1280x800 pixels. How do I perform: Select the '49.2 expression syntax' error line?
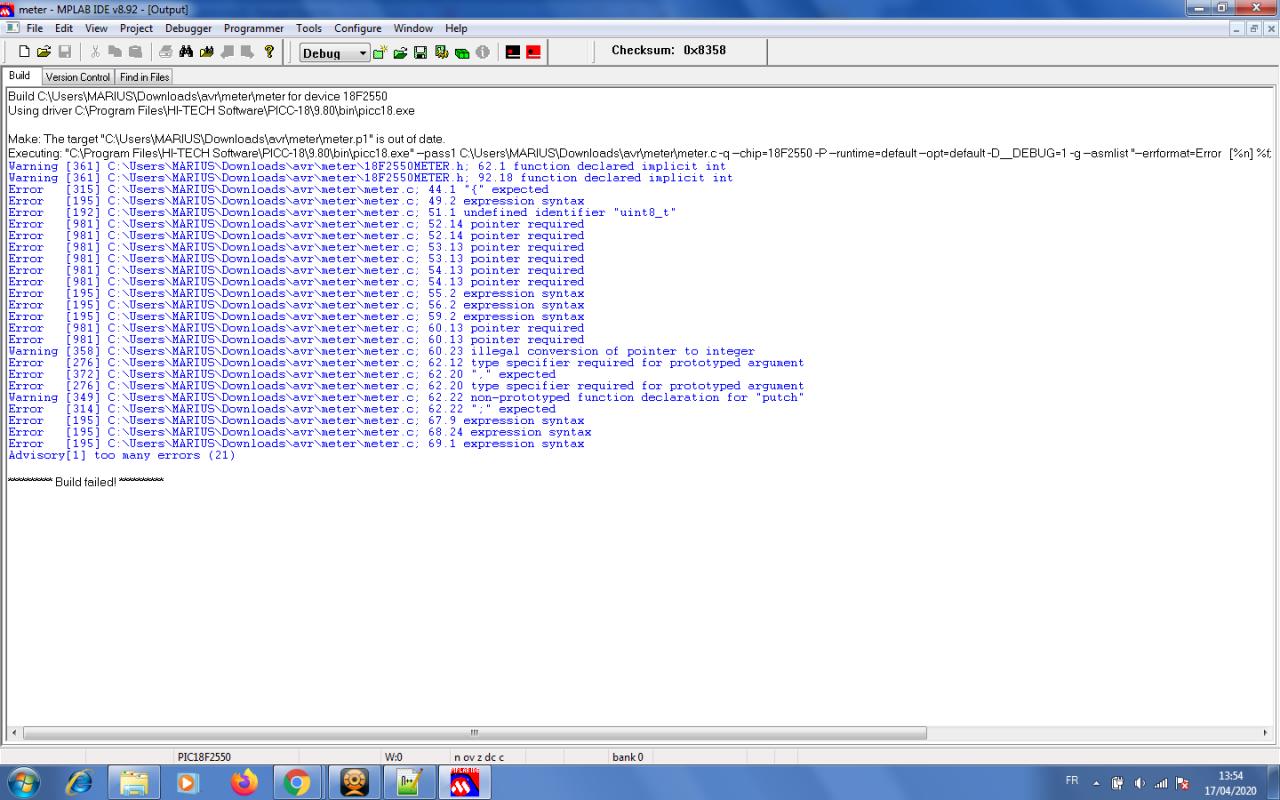tap(296, 201)
